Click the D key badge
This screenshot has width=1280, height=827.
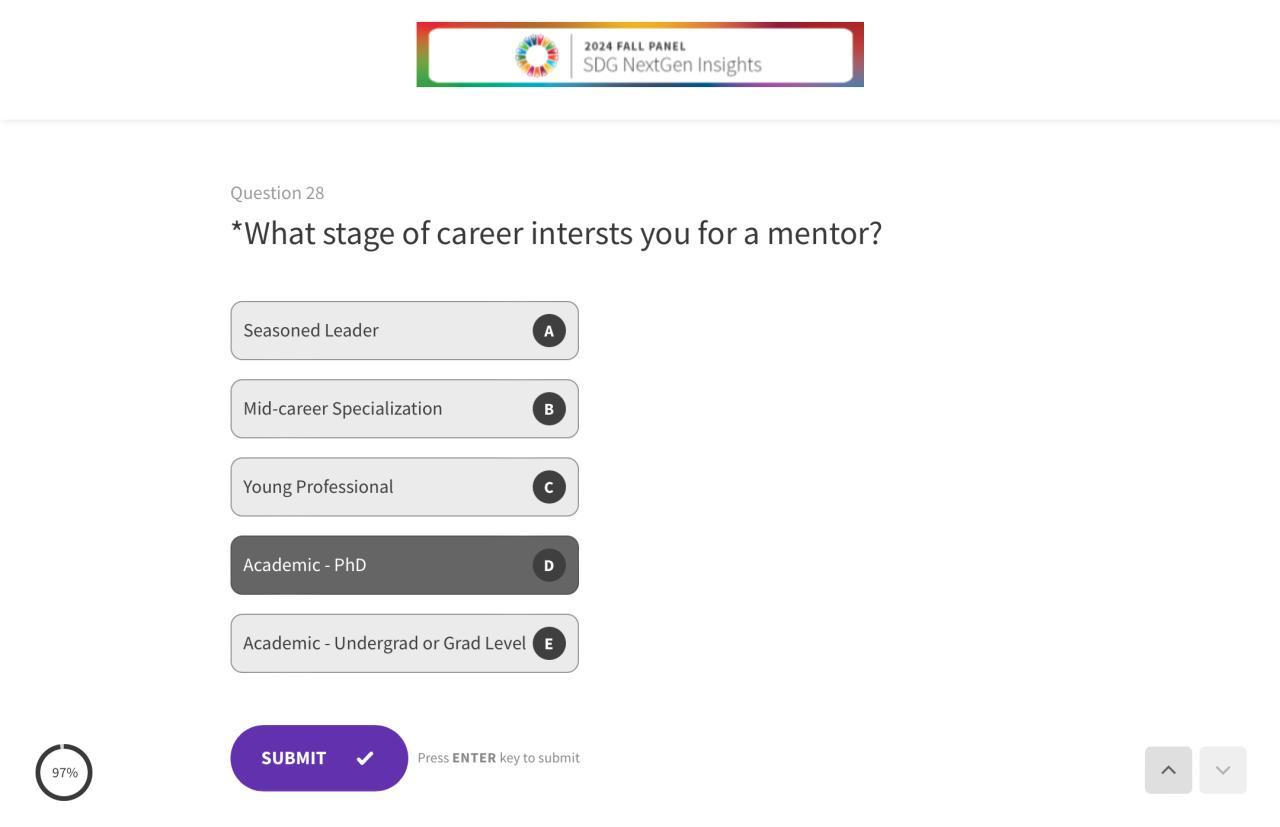(549, 565)
